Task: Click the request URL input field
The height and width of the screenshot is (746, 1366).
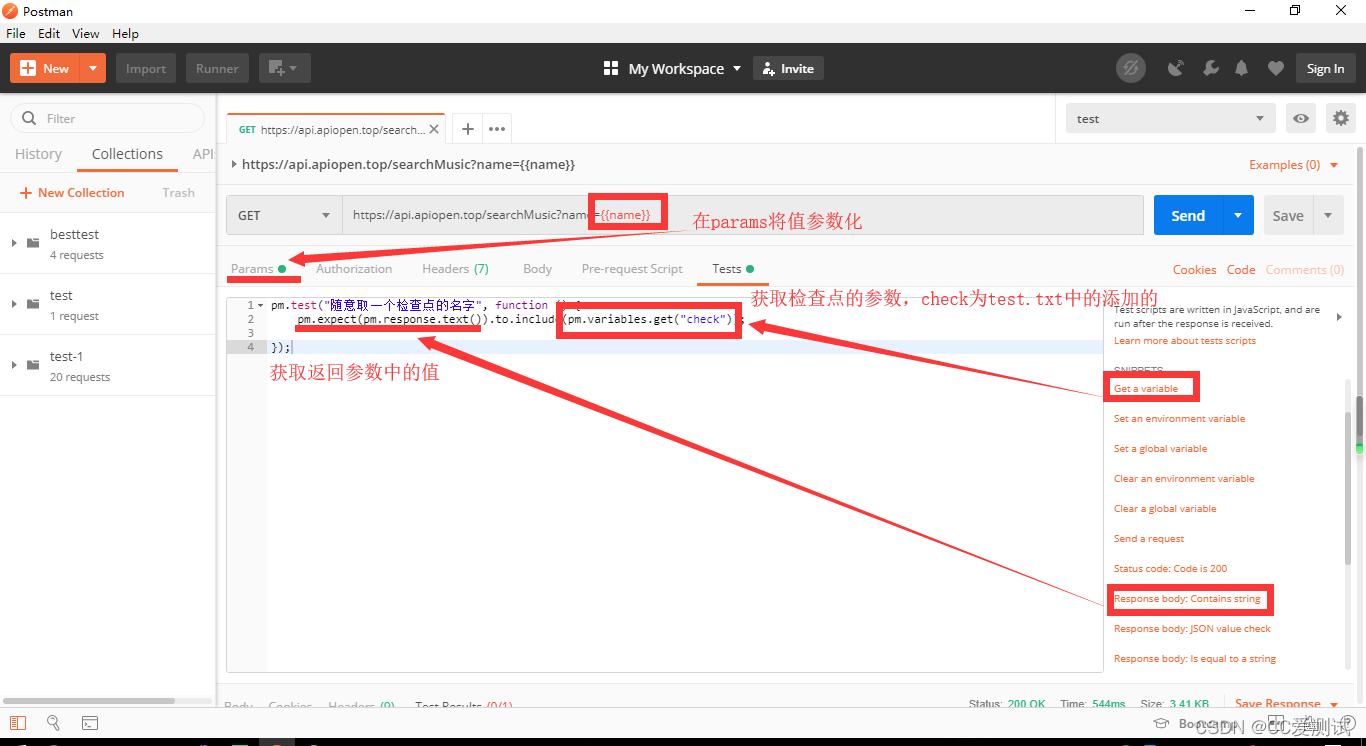Action: 743,215
